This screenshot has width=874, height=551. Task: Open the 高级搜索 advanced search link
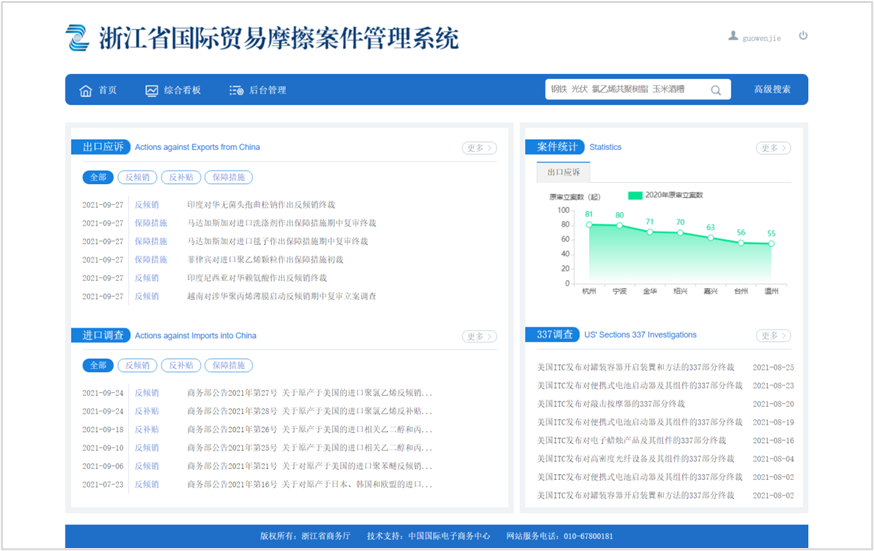(x=772, y=90)
